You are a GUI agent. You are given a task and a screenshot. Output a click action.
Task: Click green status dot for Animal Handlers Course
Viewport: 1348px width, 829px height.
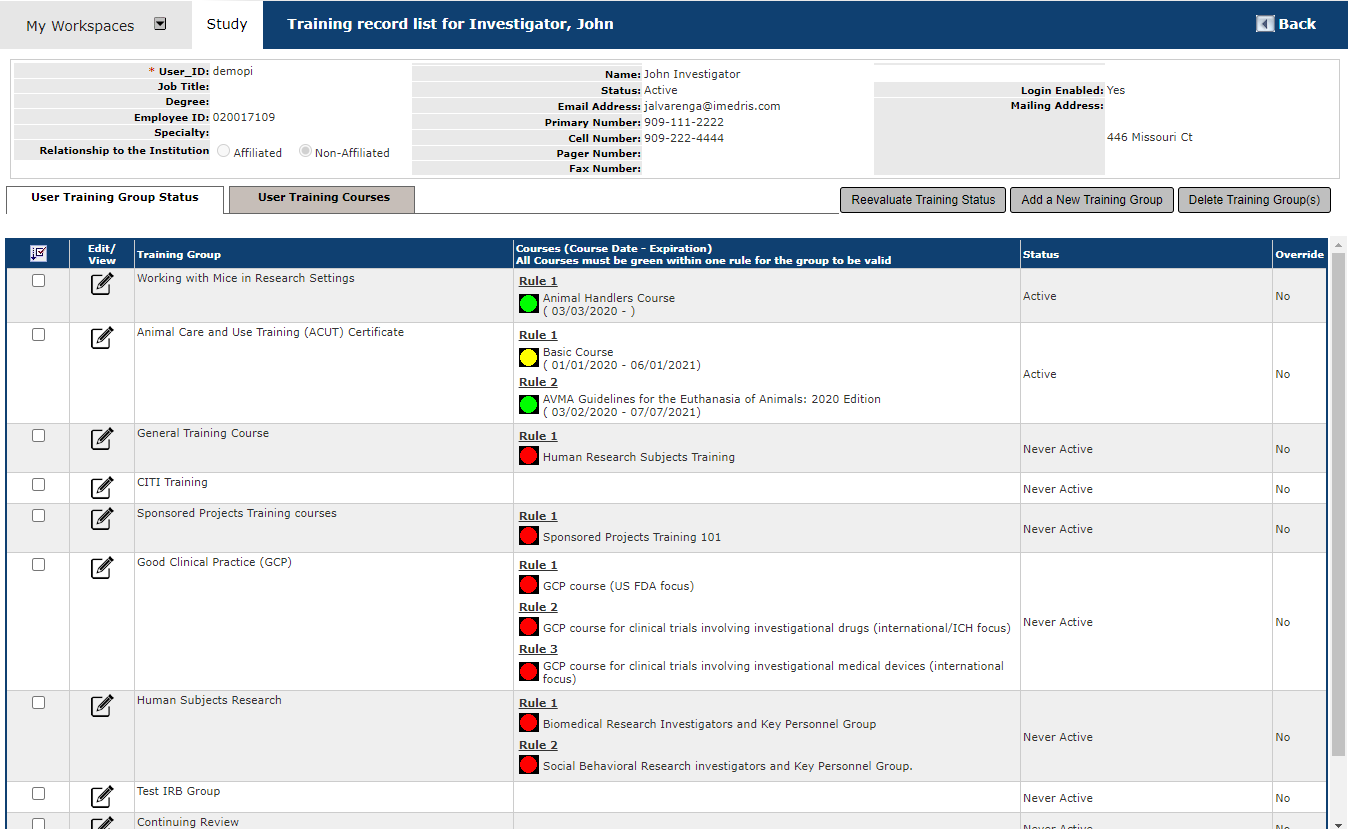[x=529, y=304]
